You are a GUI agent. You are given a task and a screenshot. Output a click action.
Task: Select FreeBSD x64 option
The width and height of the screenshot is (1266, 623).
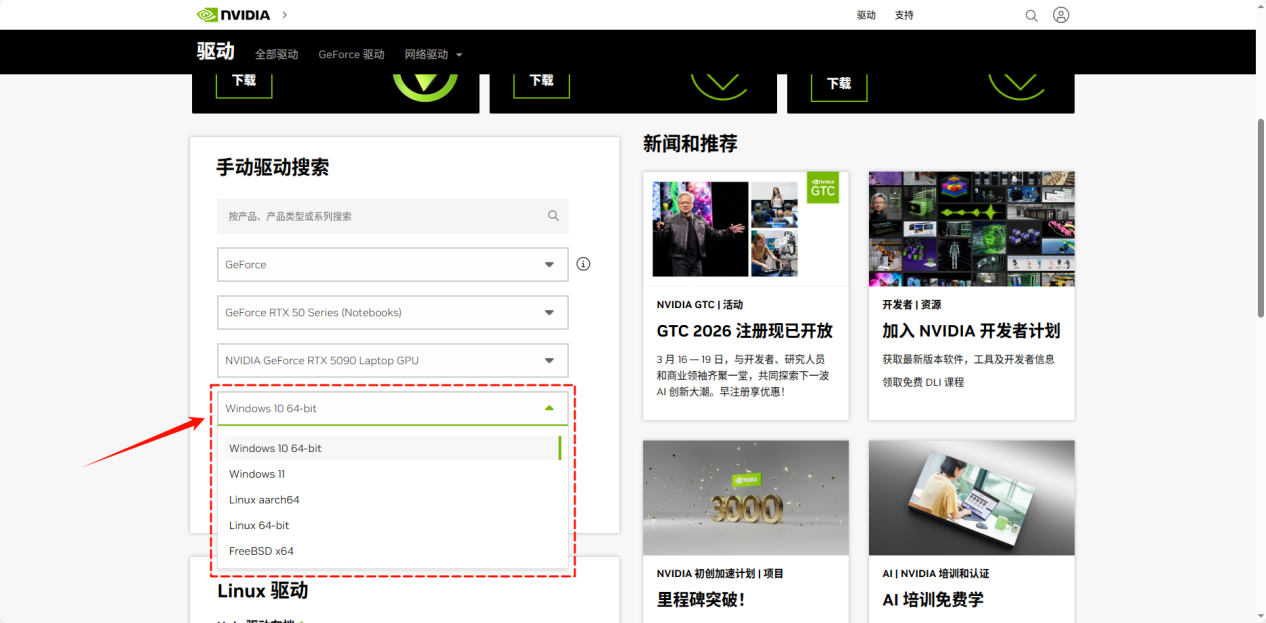click(x=261, y=551)
